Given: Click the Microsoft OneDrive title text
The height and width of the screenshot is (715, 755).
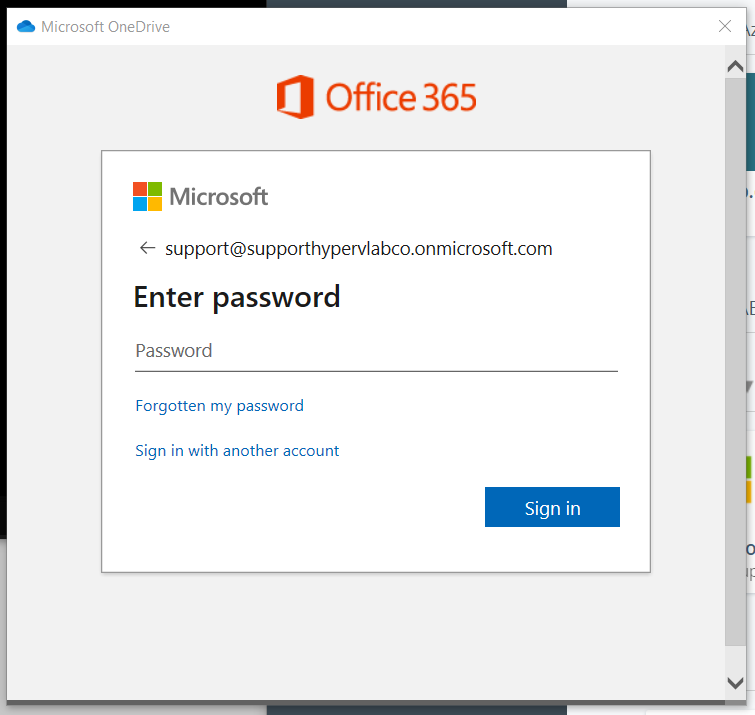Looking at the screenshot, I should (105, 26).
